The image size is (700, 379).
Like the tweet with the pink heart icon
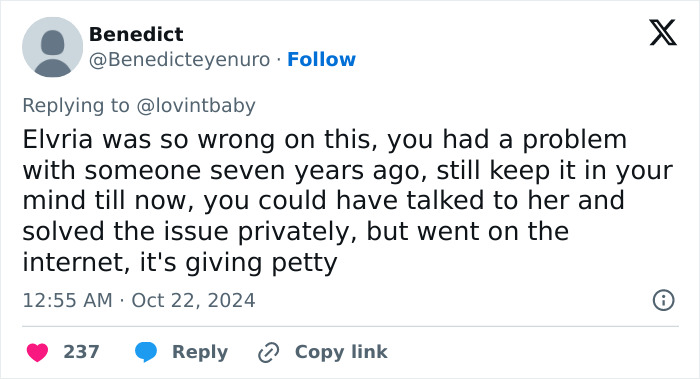37,352
